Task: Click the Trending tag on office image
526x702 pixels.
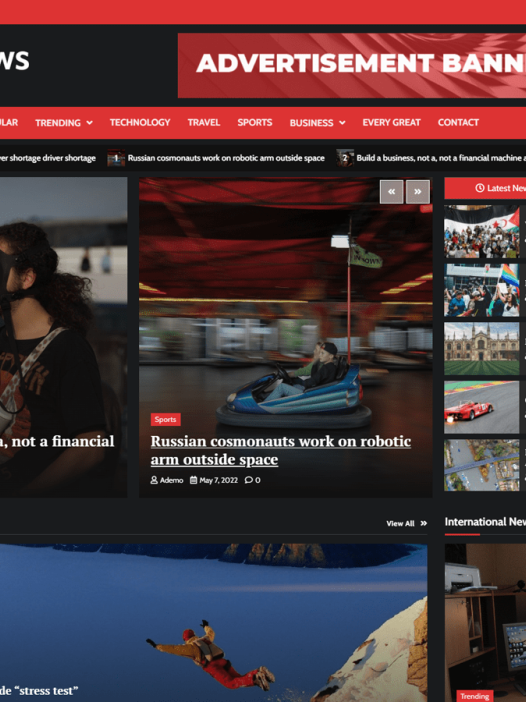Action: [x=475, y=696]
